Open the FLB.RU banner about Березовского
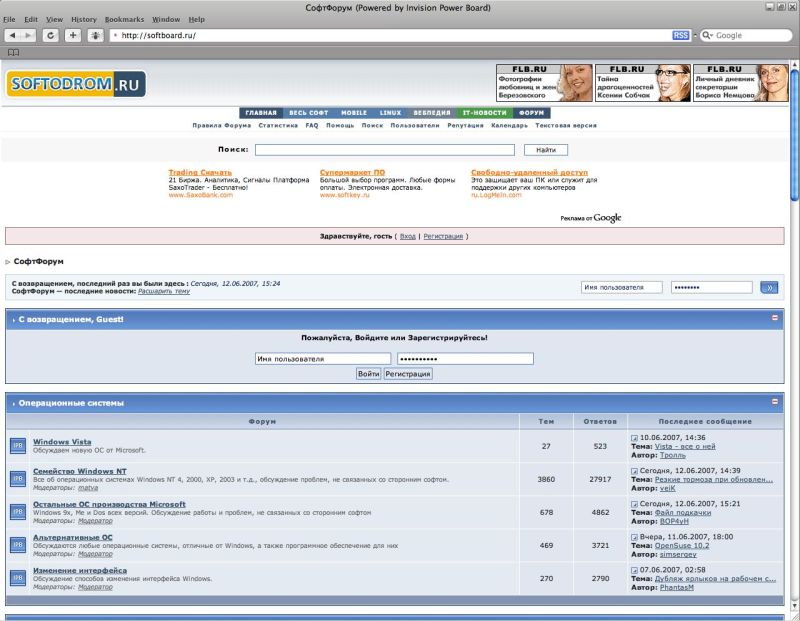 pyautogui.click(x=544, y=83)
